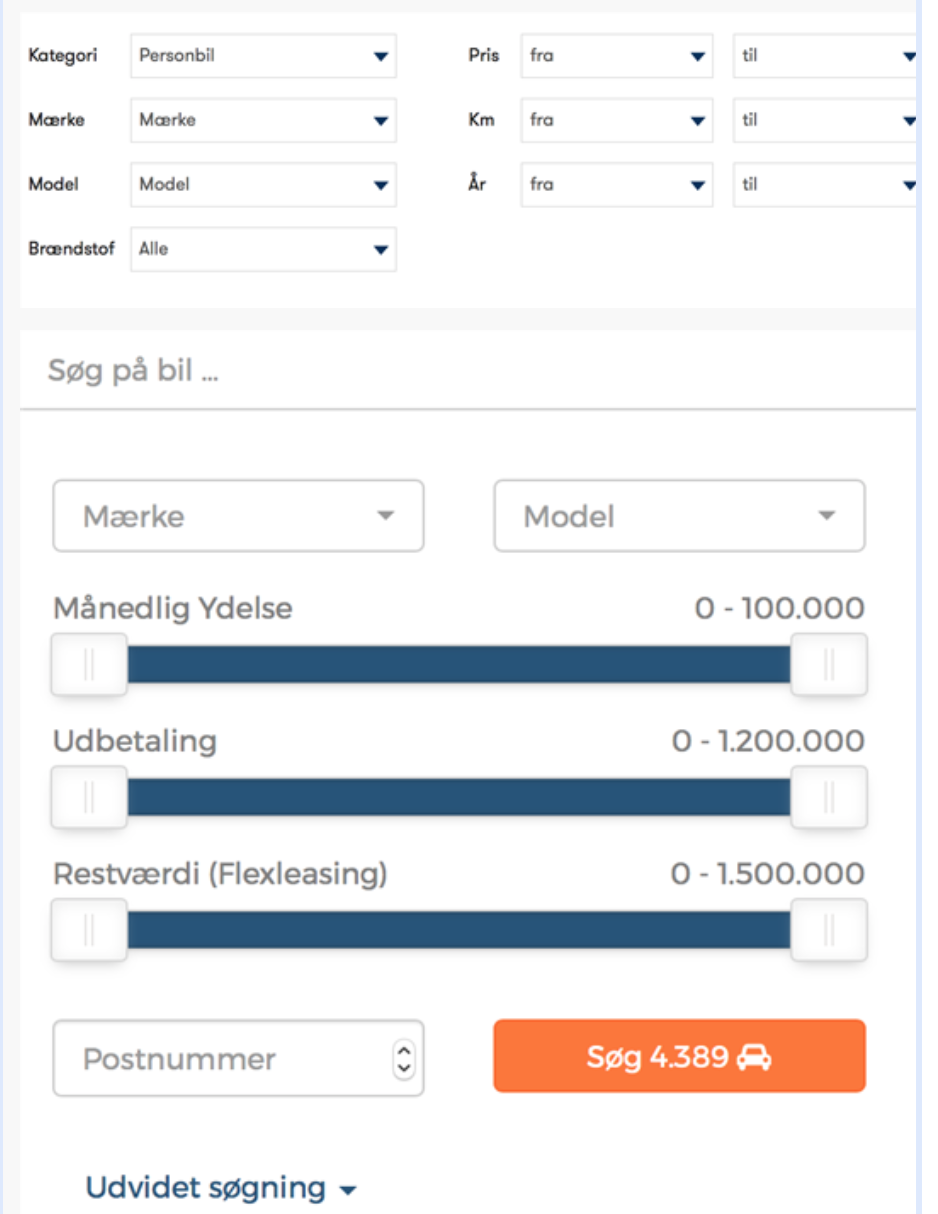
Task: Click the right handle of Månedlig Ydelse slider
Action: pyautogui.click(x=829, y=664)
